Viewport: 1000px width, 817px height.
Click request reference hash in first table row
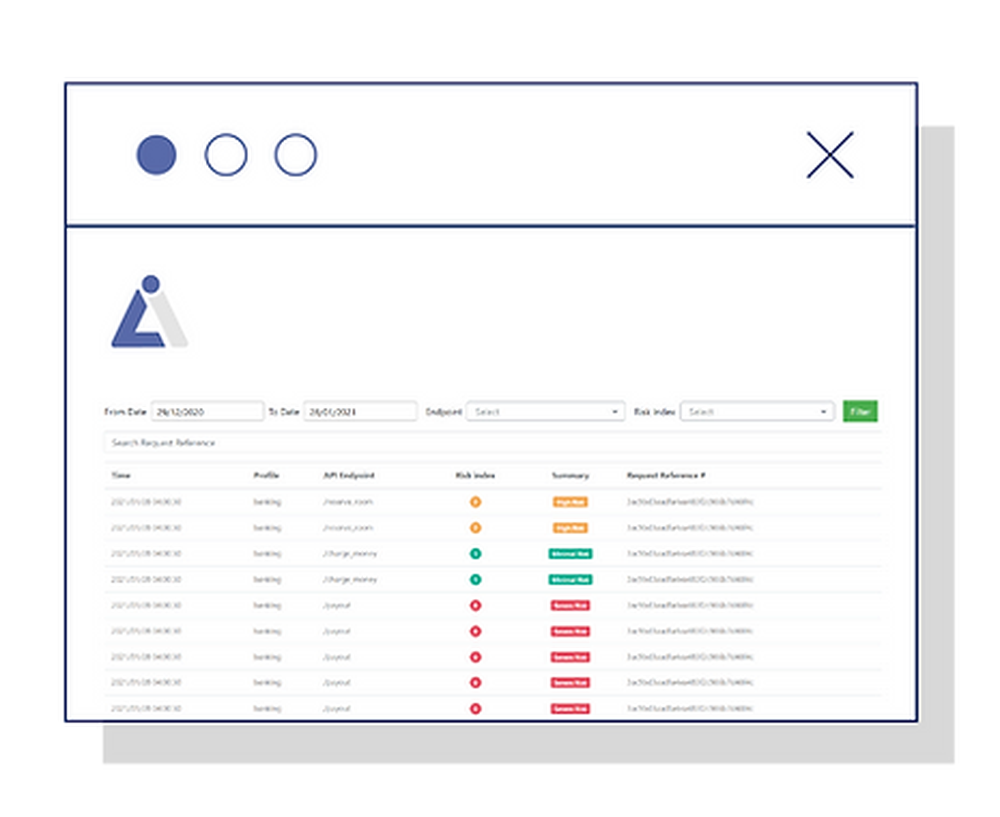click(689, 502)
